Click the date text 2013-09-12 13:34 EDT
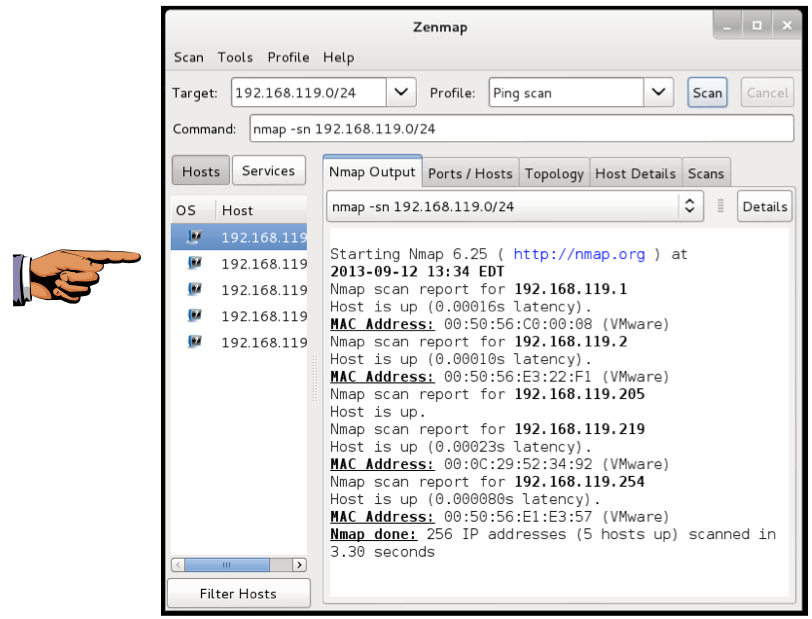Viewport: 812px width, 619px height. tap(417, 271)
